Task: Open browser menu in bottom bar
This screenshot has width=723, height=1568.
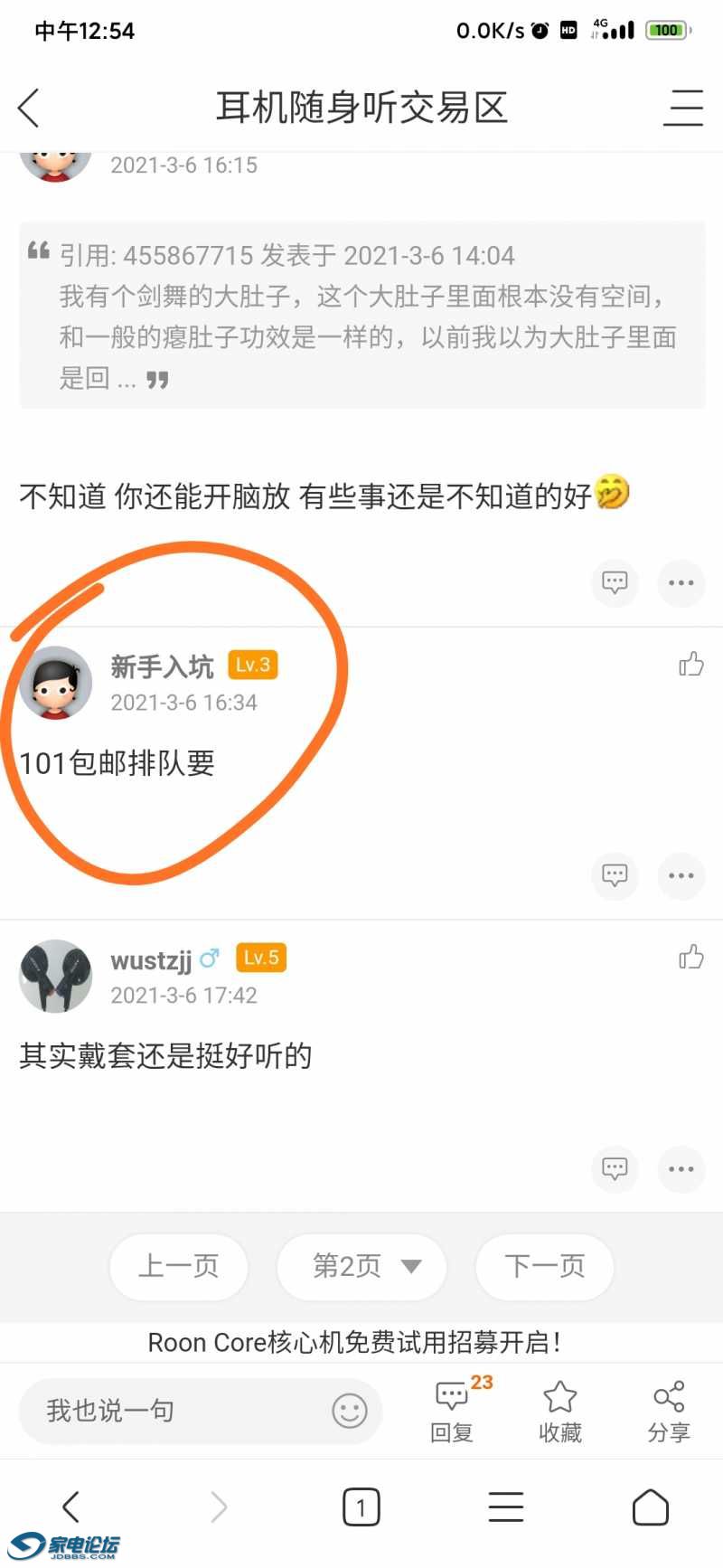Action: point(506,1507)
